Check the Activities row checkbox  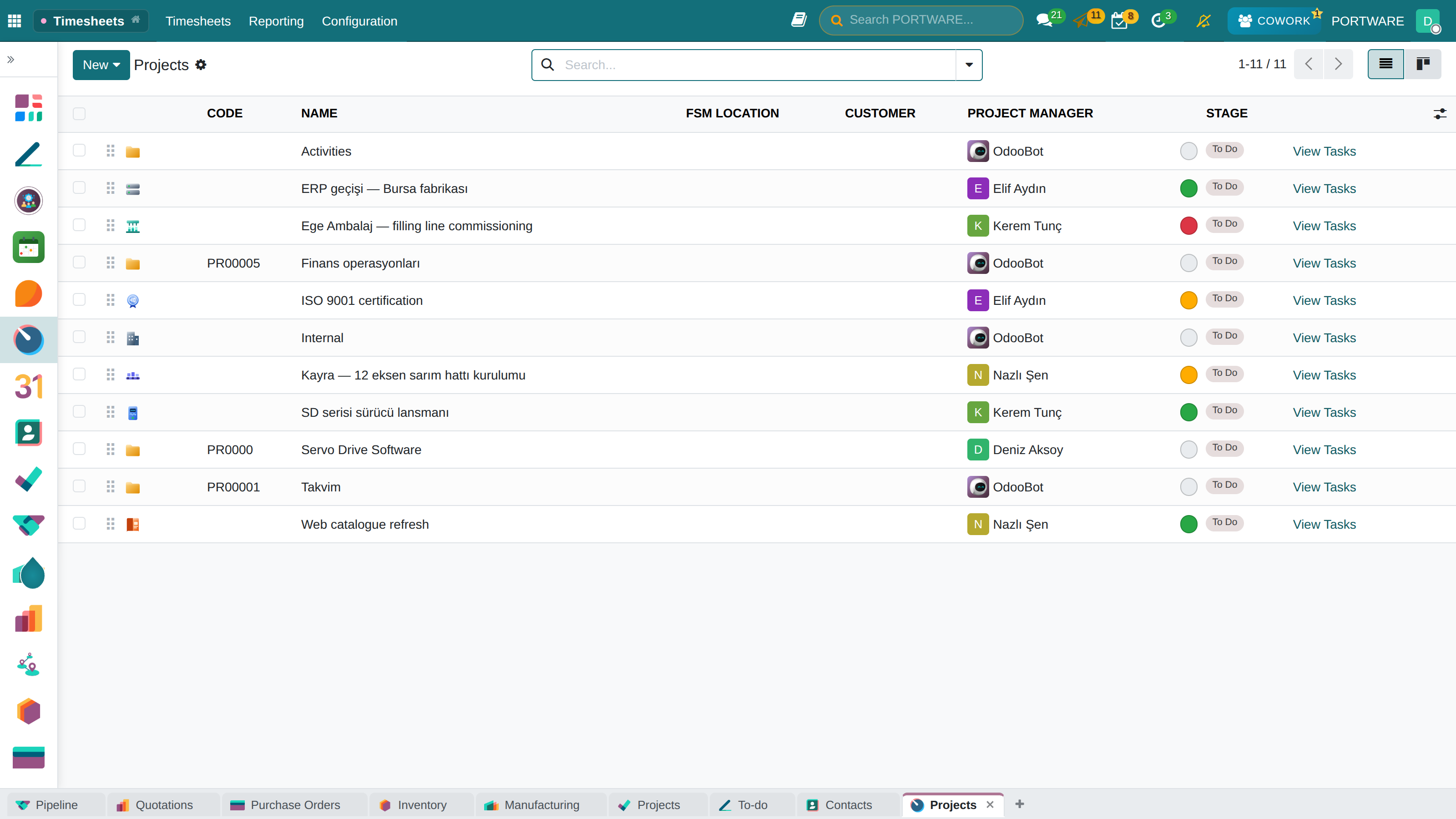pyautogui.click(x=79, y=150)
